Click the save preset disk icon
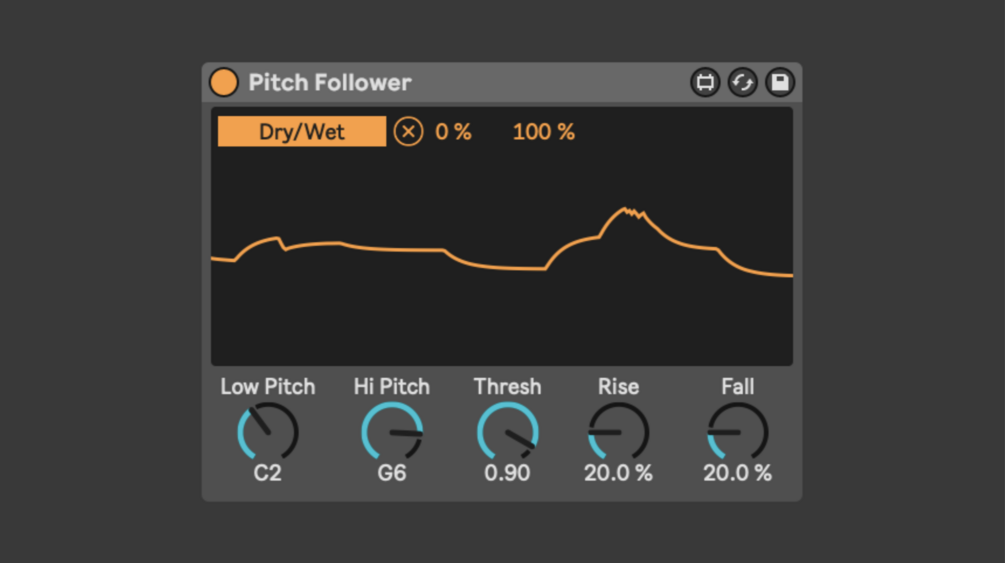1005x563 pixels. click(x=780, y=83)
